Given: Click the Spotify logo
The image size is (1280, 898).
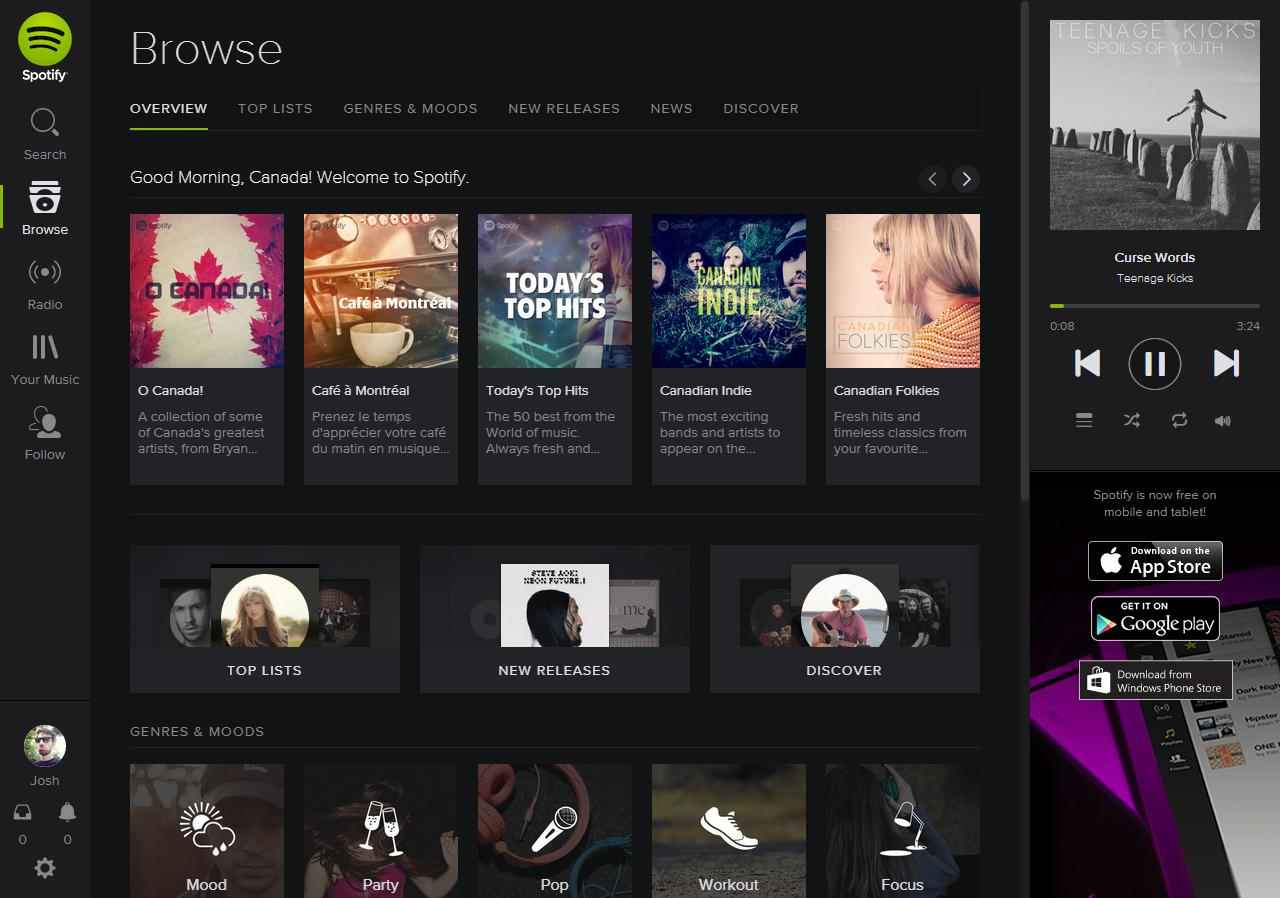Looking at the screenshot, I should click(x=44, y=47).
